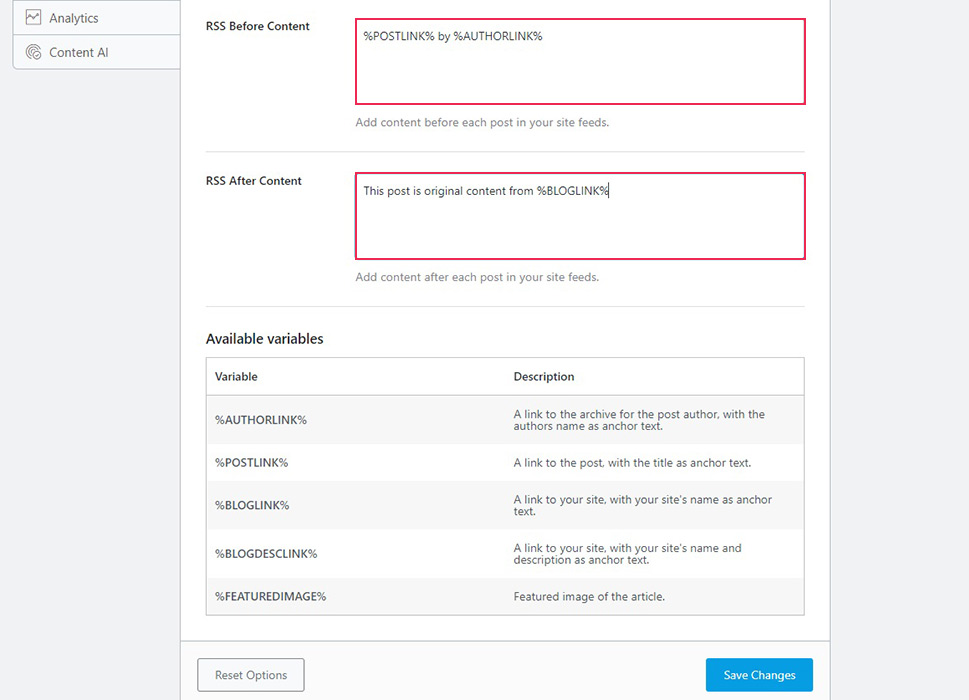Image resolution: width=969 pixels, height=700 pixels.
Task: Click the Content AI swirl icon
Action: pos(33,52)
